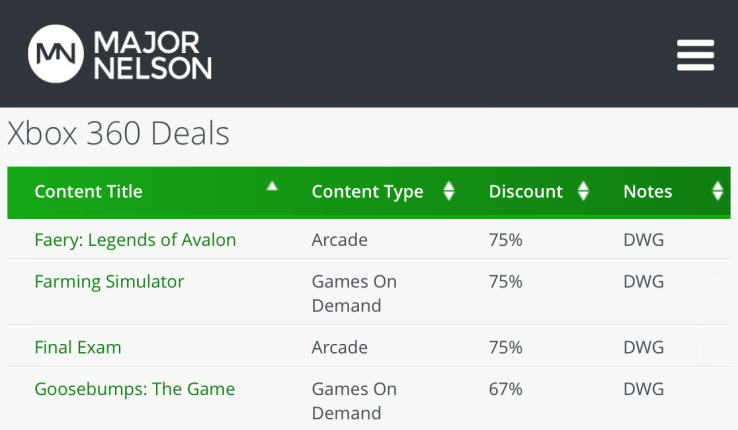Sort by the Content Type header
Screen dimensions: 738x430
click(x=367, y=191)
